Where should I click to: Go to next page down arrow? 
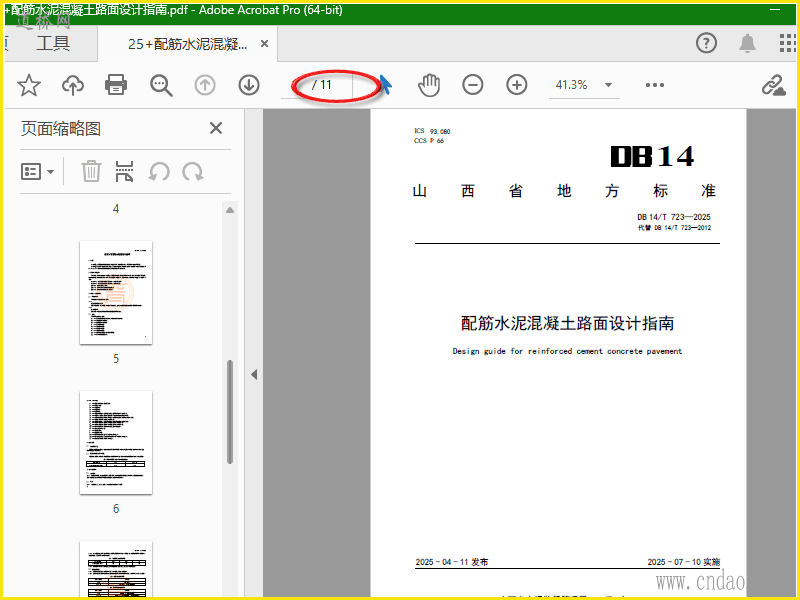click(x=249, y=85)
